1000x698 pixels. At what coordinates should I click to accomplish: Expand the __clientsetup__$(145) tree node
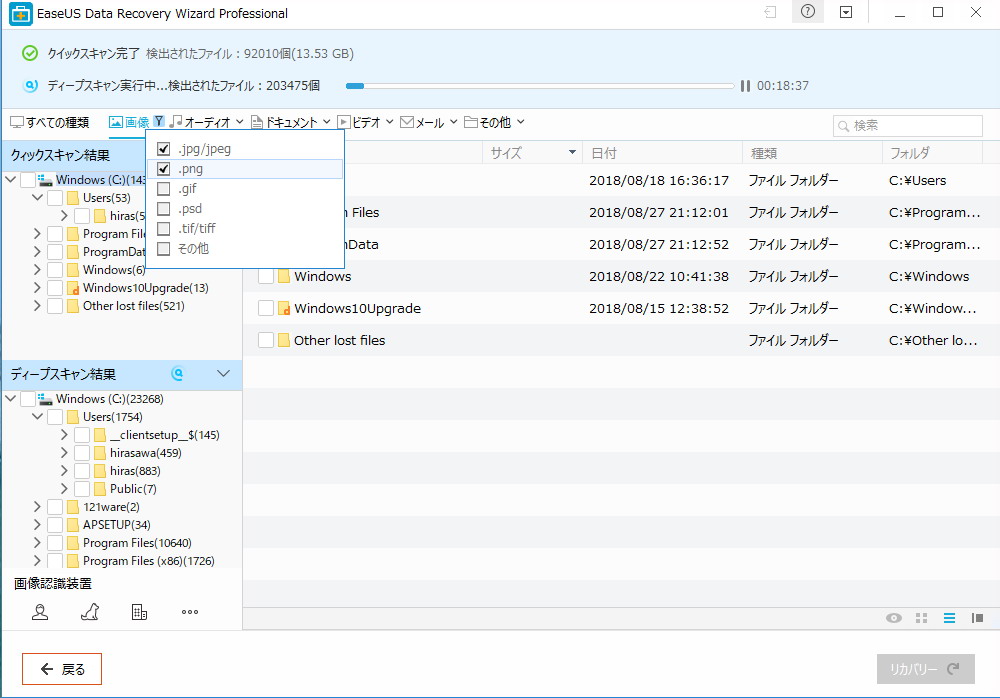[x=64, y=435]
